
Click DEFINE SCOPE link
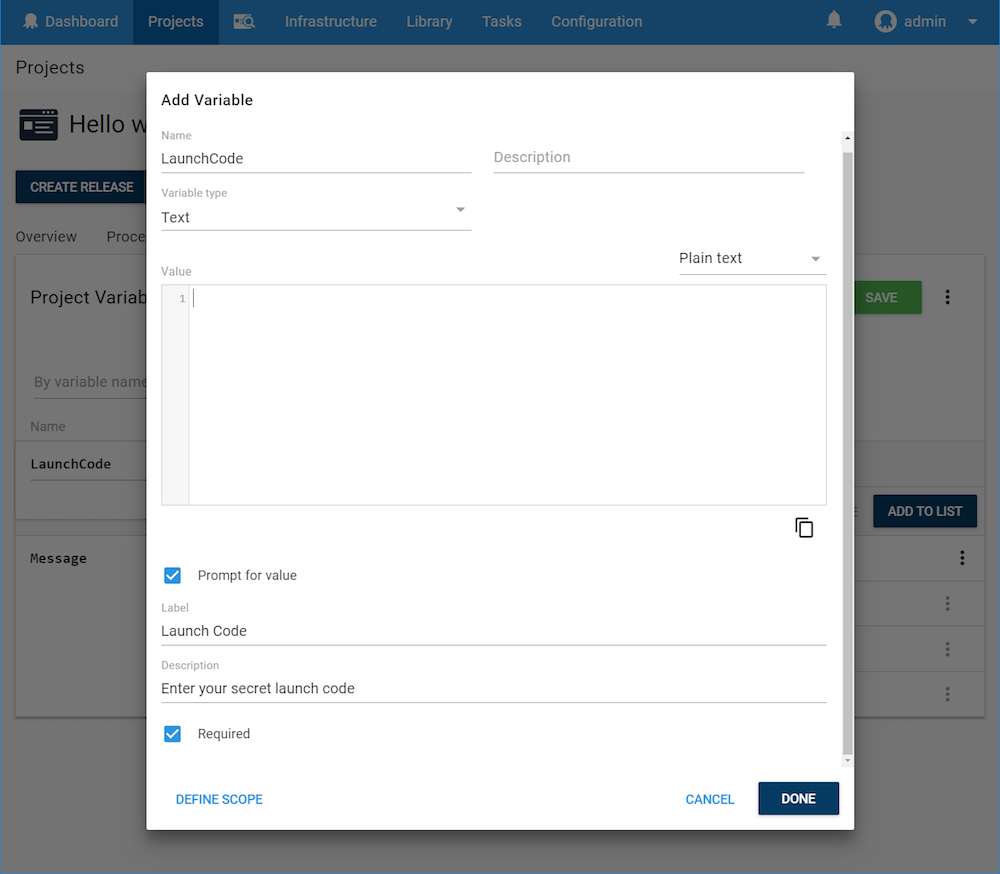coord(219,799)
